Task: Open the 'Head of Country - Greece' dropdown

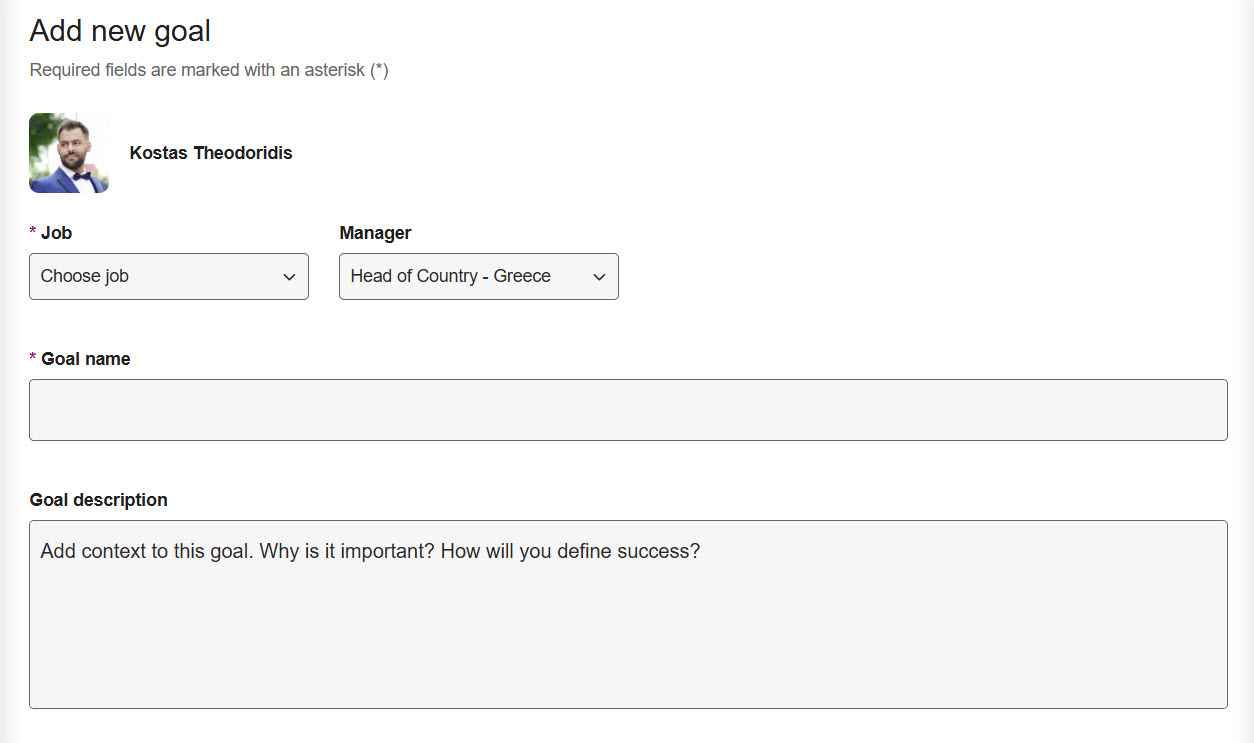Action: [478, 276]
